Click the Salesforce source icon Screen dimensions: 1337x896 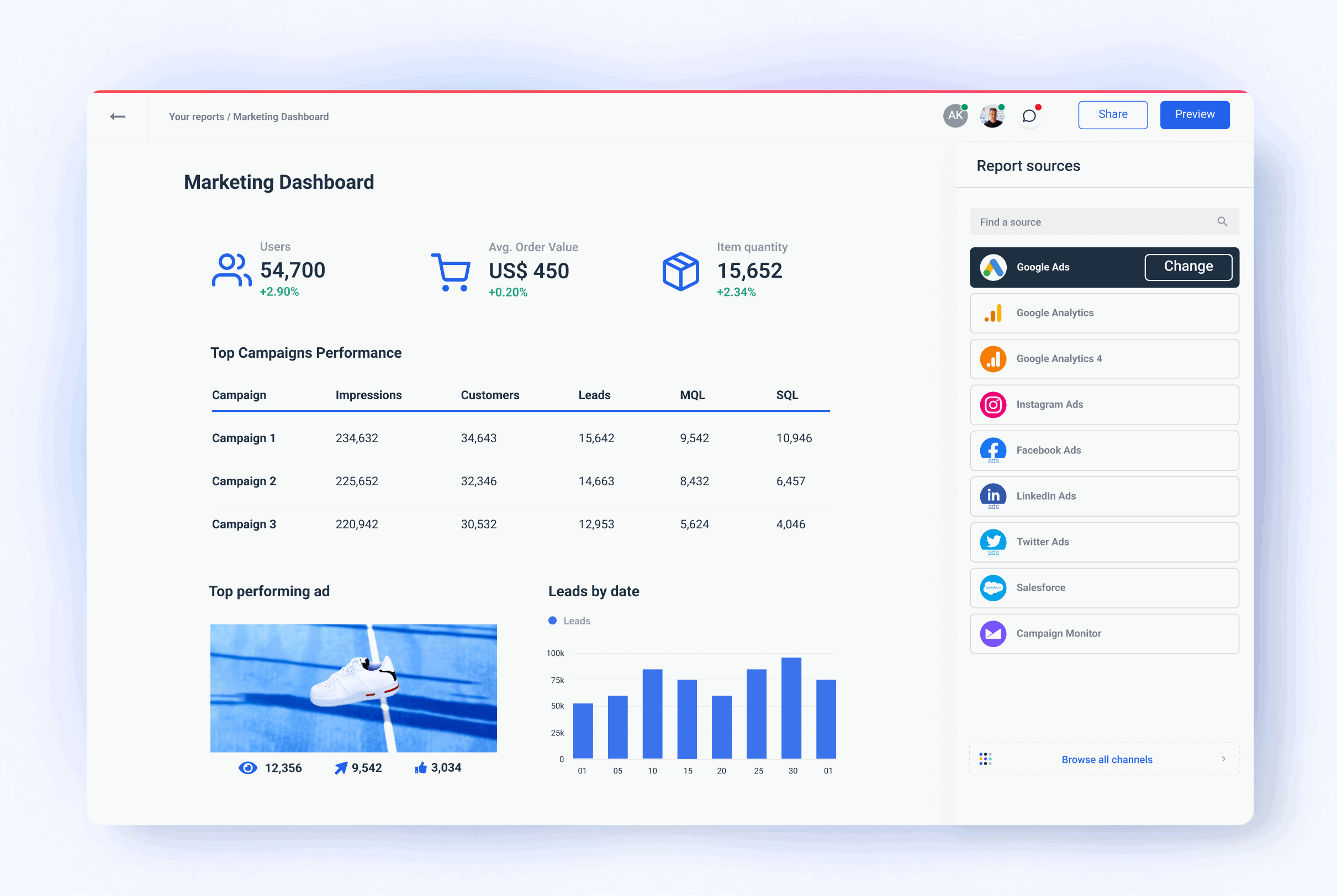pos(993,587)
